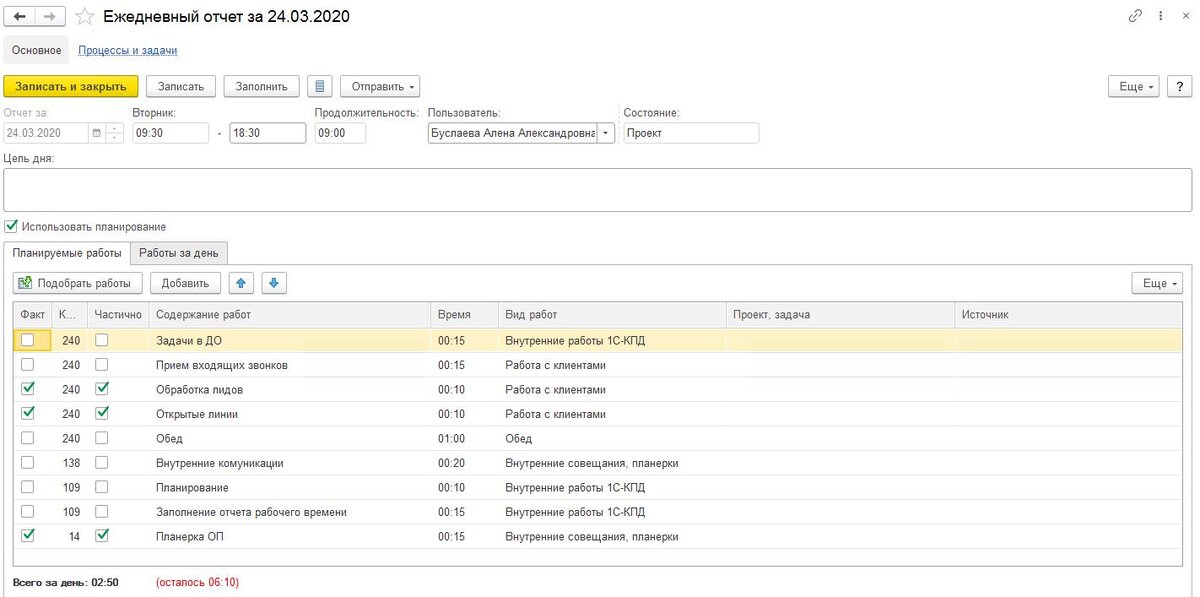The image size is (1200, 597).
Task: Select the Планерка ОП cell
Action: coord(289,536)
